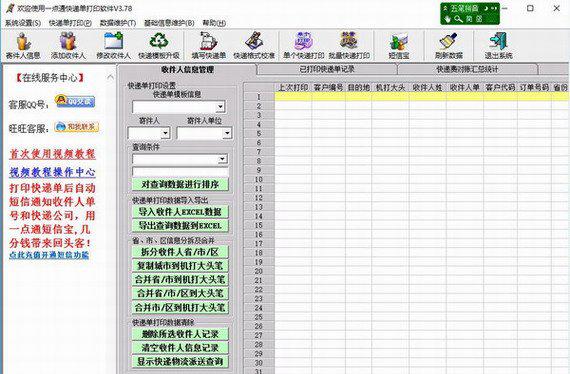This screenshot has width=570, height=374.
Task: Click the 复制城市到机打大头笔 button
Action: 180,266
